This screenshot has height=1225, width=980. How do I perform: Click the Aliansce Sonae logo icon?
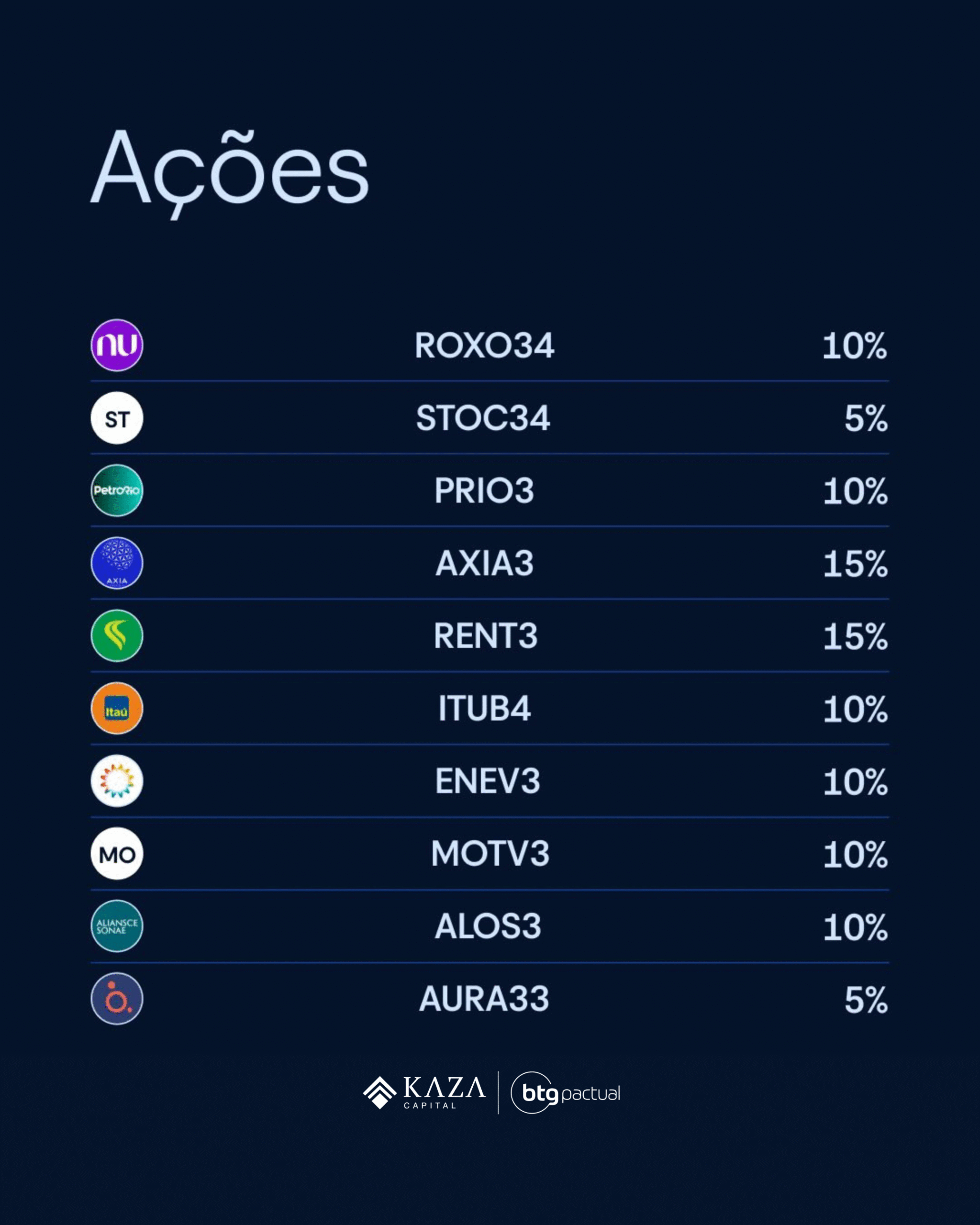point(117,926)
